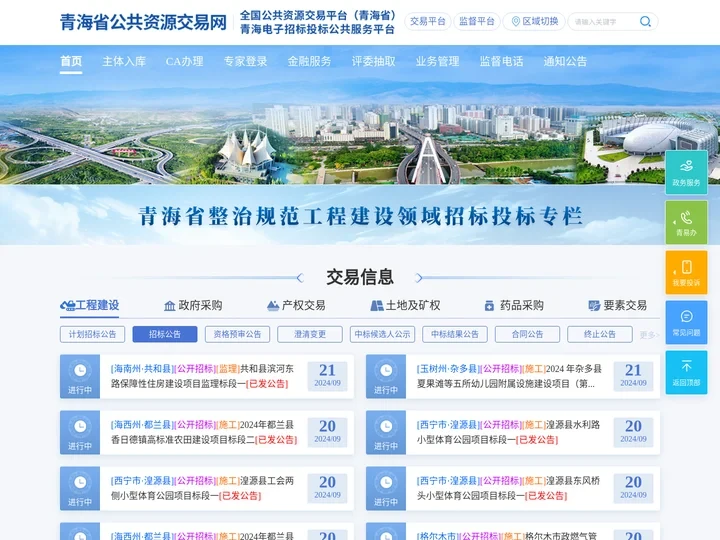
Task: Select 中标候选人公示 filter
Action: pyautogui.click(x=382, y=334)
